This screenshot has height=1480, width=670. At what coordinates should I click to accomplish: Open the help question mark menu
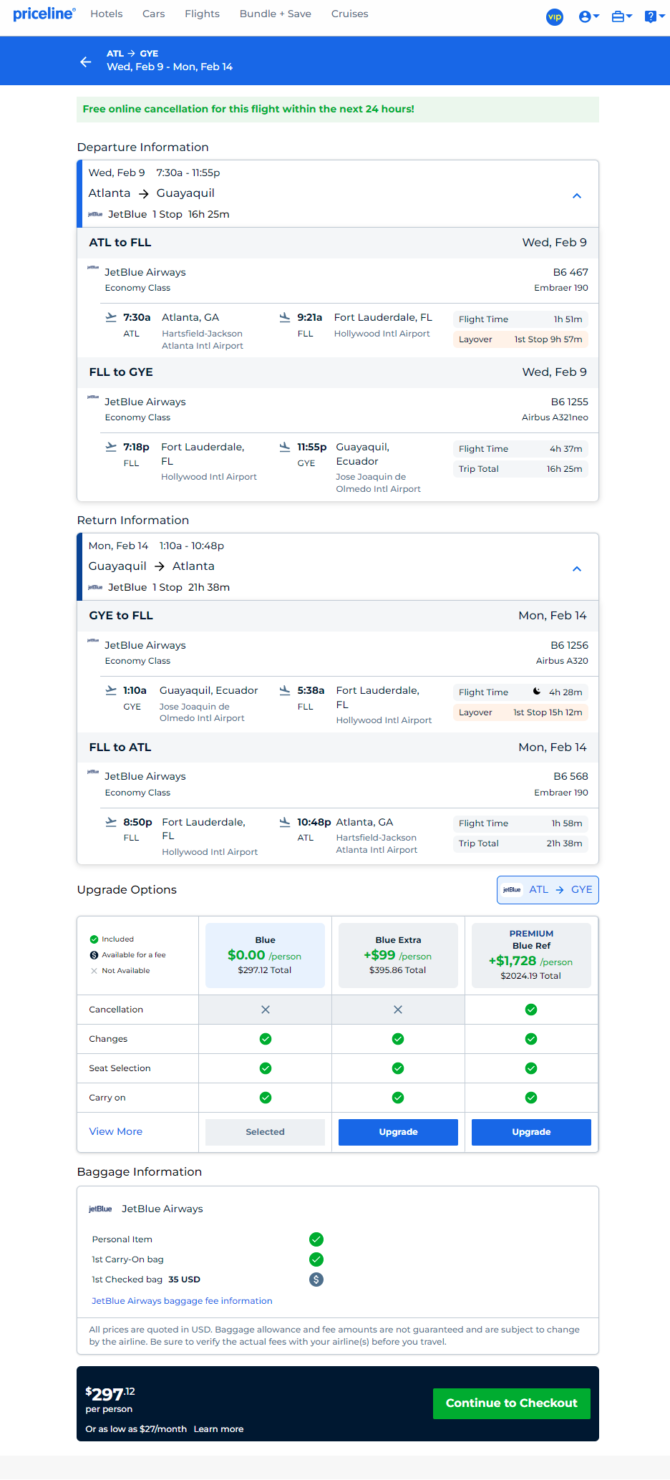[653, 16]
